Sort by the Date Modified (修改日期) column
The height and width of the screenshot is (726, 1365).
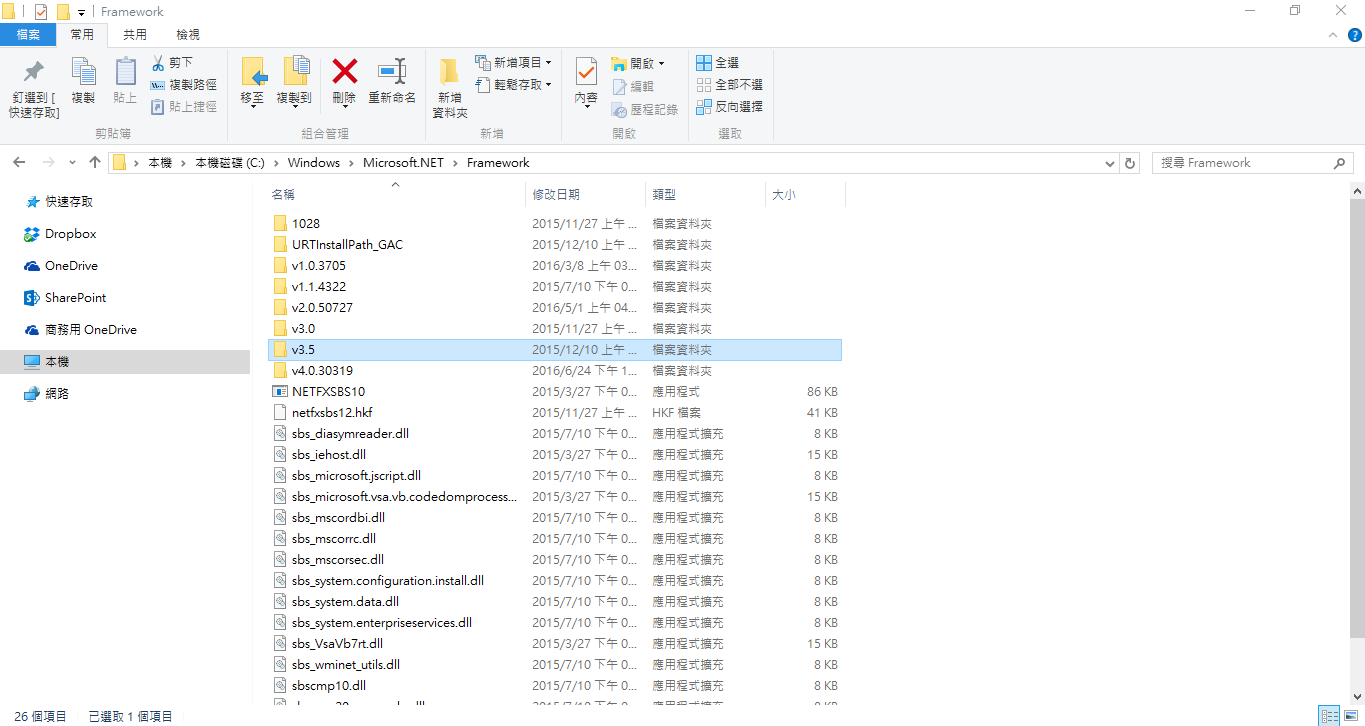tap(585, 195)
